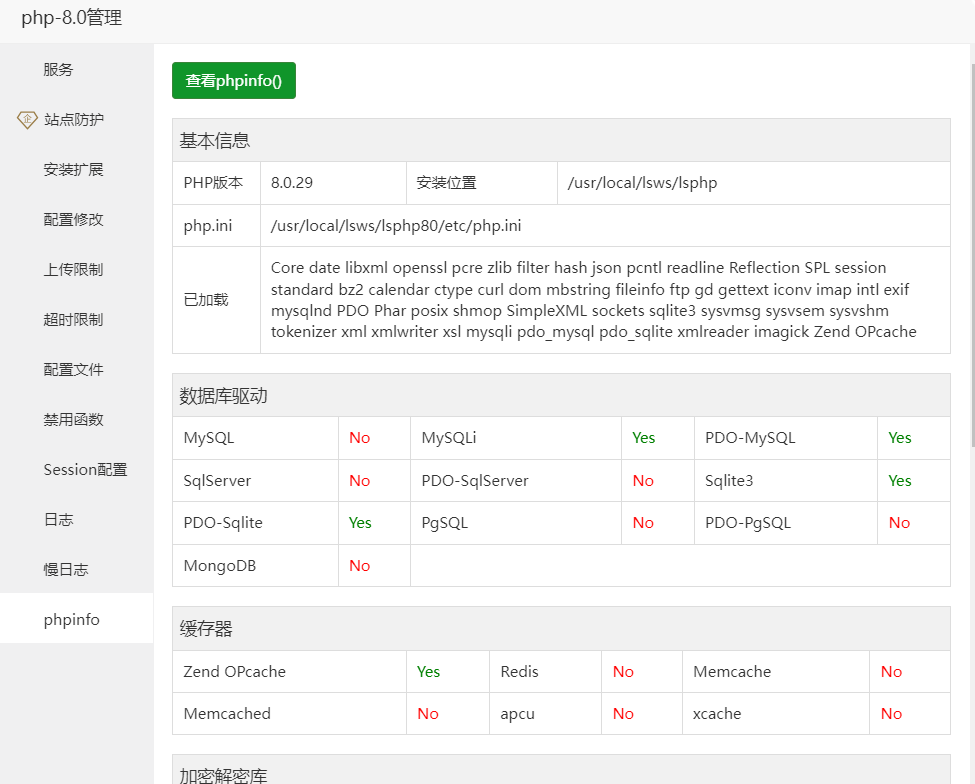This screenshot has height=784, width=975.
Task: Open the 日志 tab
Action: tap(58, 520)
